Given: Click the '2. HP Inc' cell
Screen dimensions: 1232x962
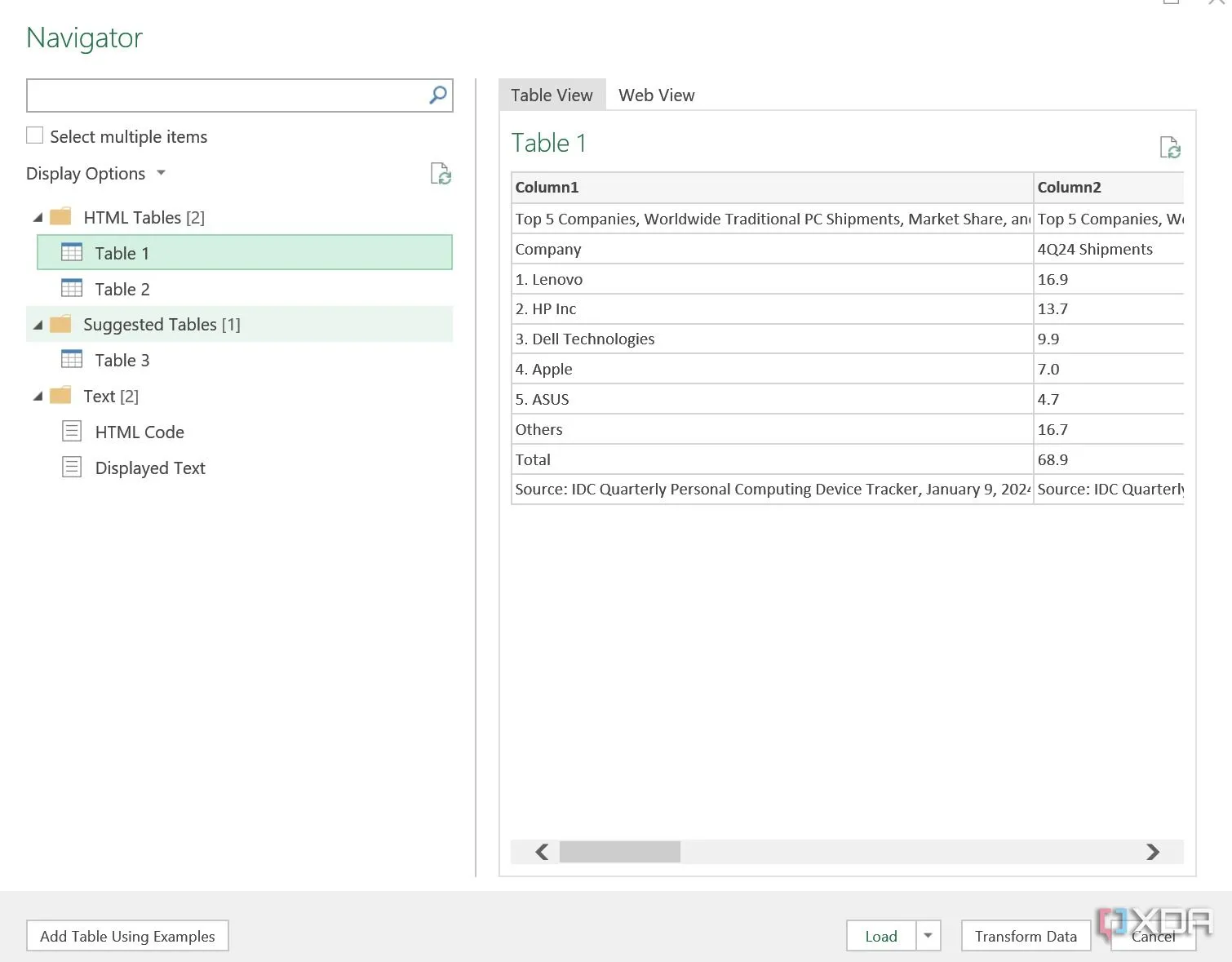Looking at the screenshot, I should [772, 309].
